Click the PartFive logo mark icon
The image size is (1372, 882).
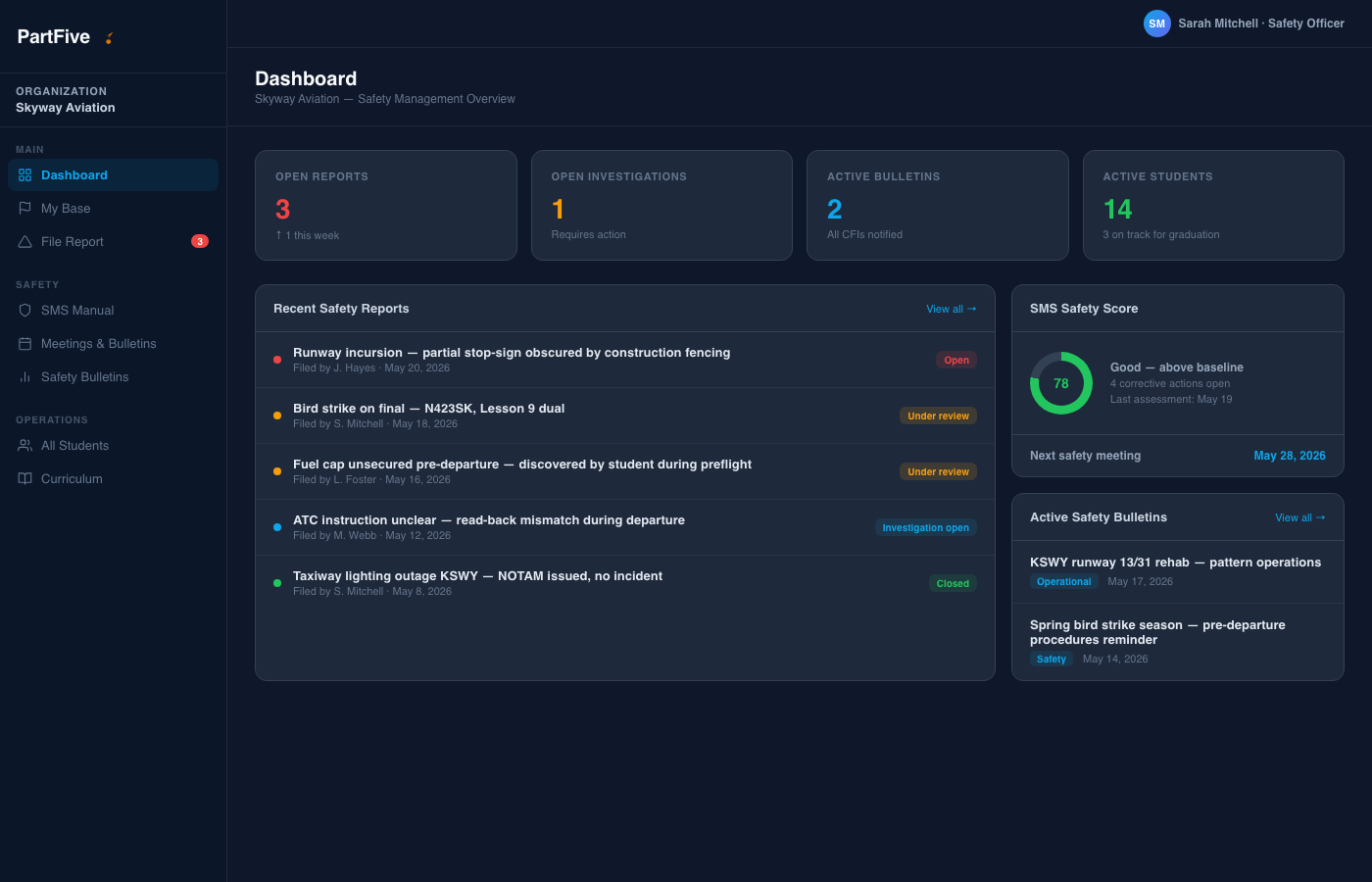[109, 38]
